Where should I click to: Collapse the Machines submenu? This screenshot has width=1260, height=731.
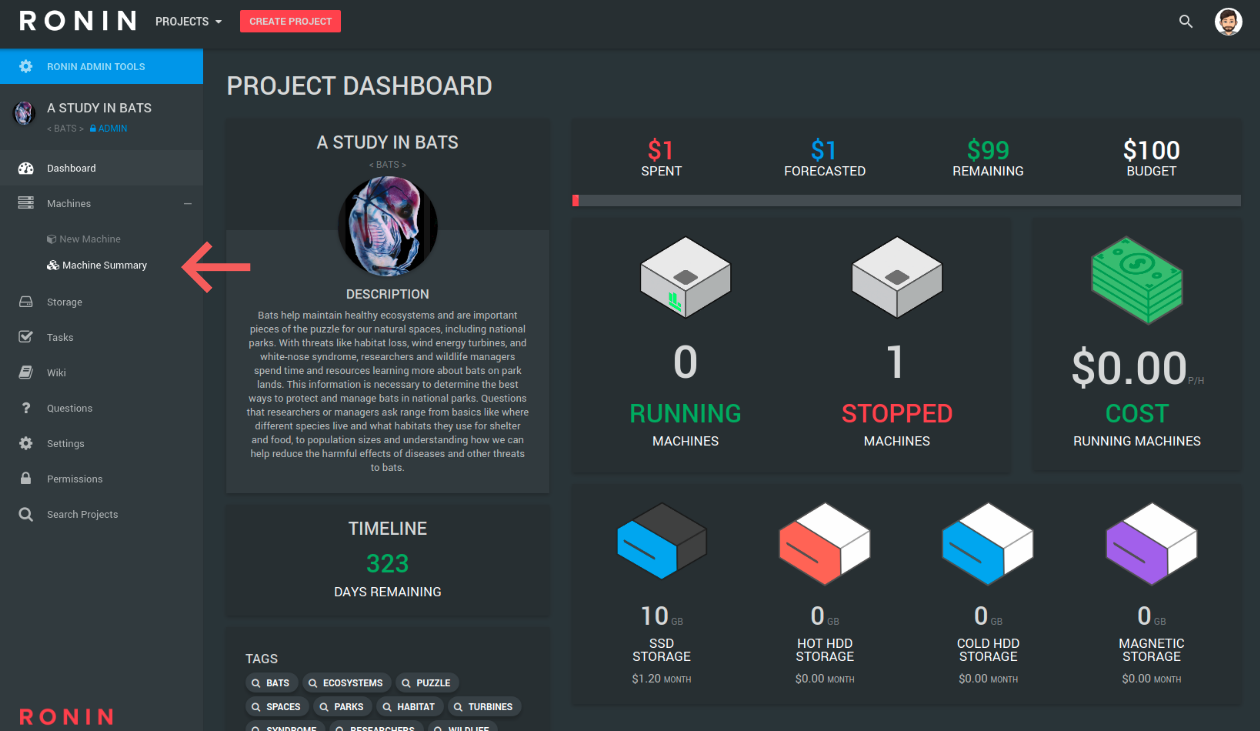[x=187, y=203]
